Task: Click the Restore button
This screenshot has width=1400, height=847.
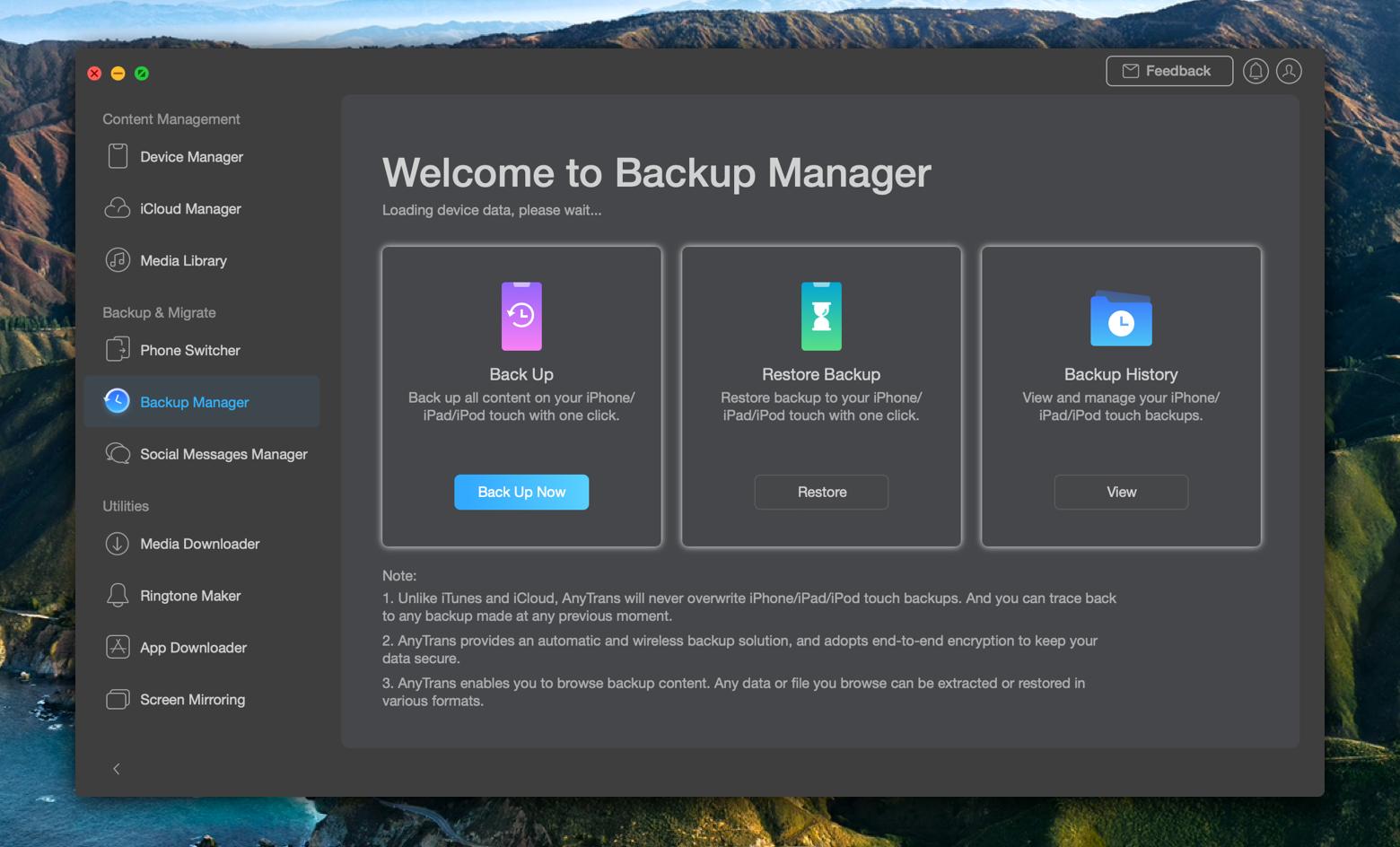Action: point(821,492)
